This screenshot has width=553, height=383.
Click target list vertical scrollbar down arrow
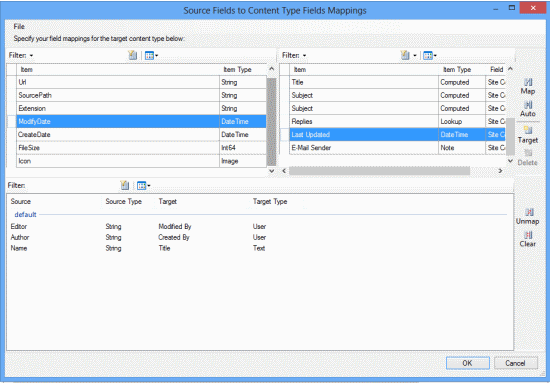coord(510,161)
